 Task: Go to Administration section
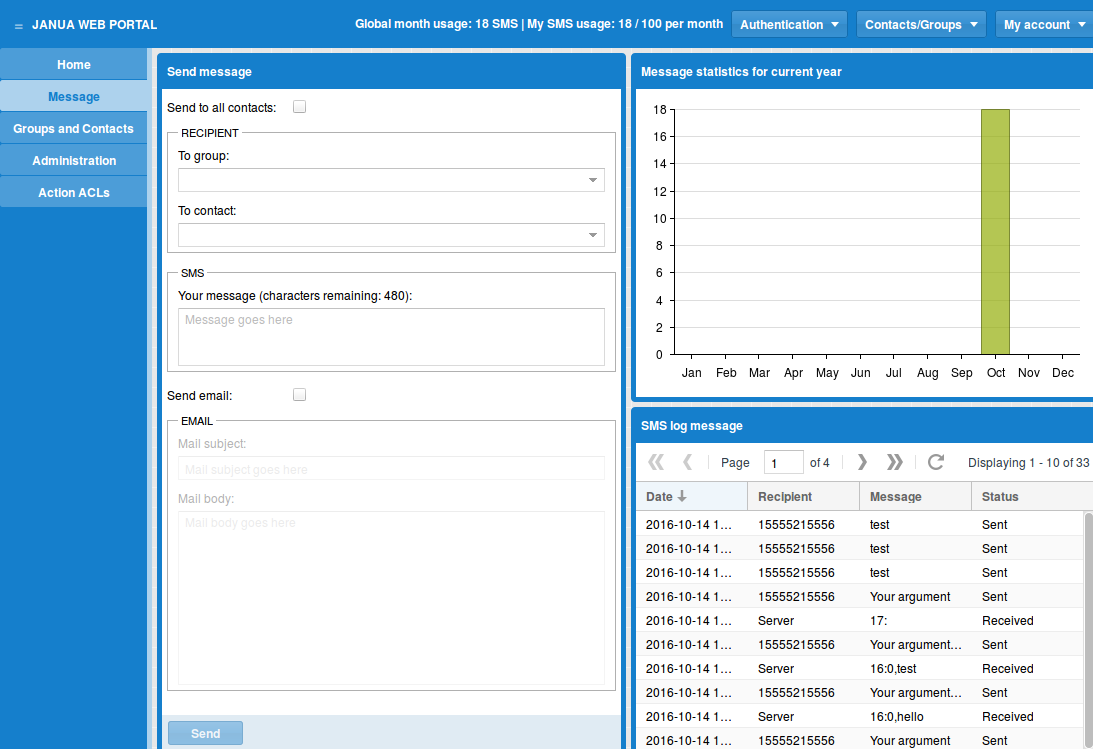click(74, 161)
